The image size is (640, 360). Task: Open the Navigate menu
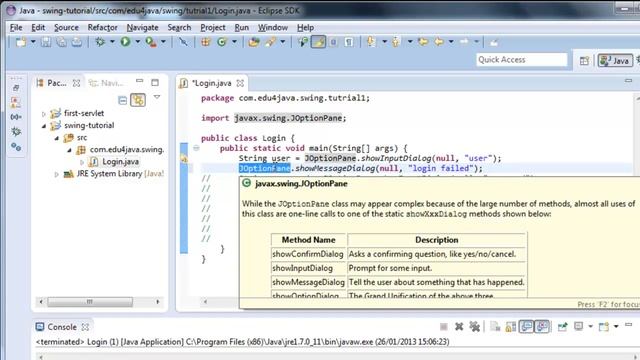(x=142, y=27)
